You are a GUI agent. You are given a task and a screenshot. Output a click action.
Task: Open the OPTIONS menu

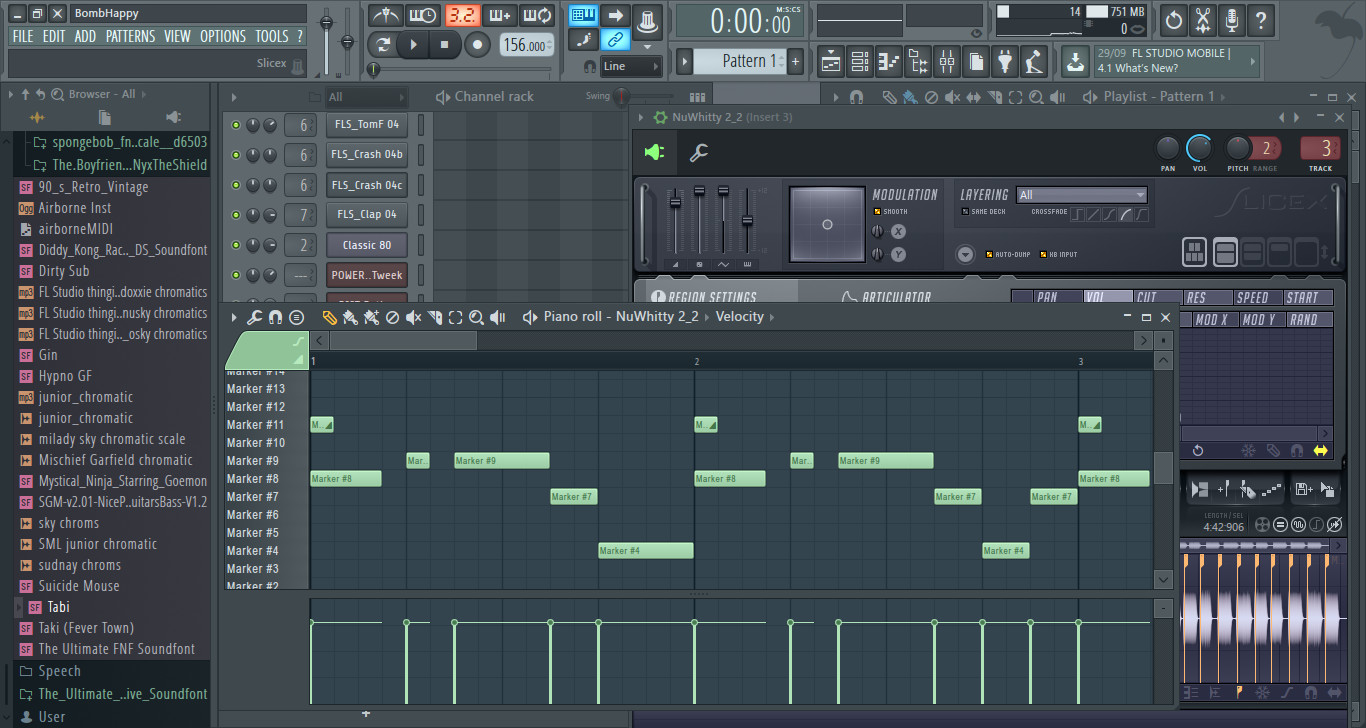222,36
